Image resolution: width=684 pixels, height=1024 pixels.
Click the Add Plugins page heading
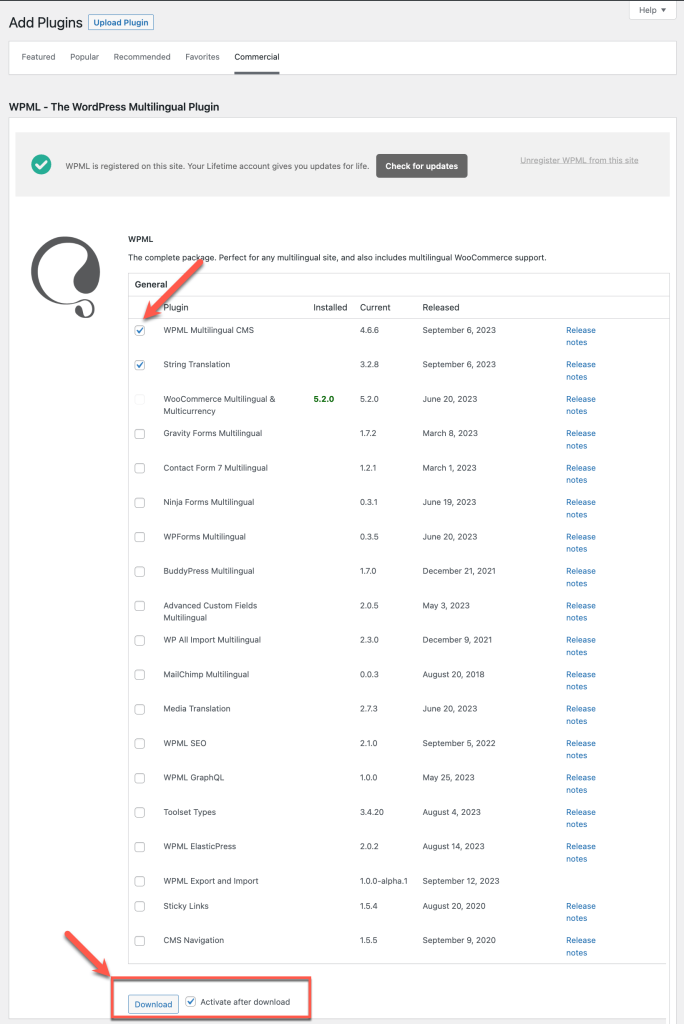coord(46,22)
